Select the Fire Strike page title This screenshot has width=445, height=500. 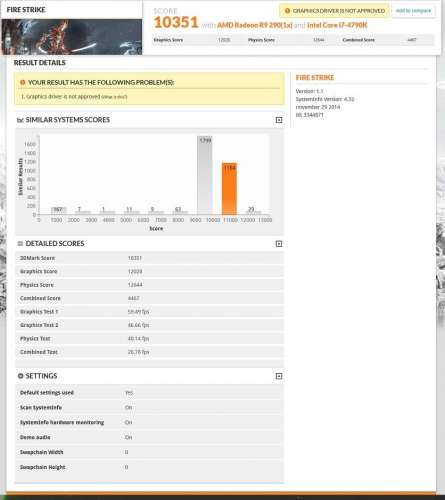click(26, 10)
